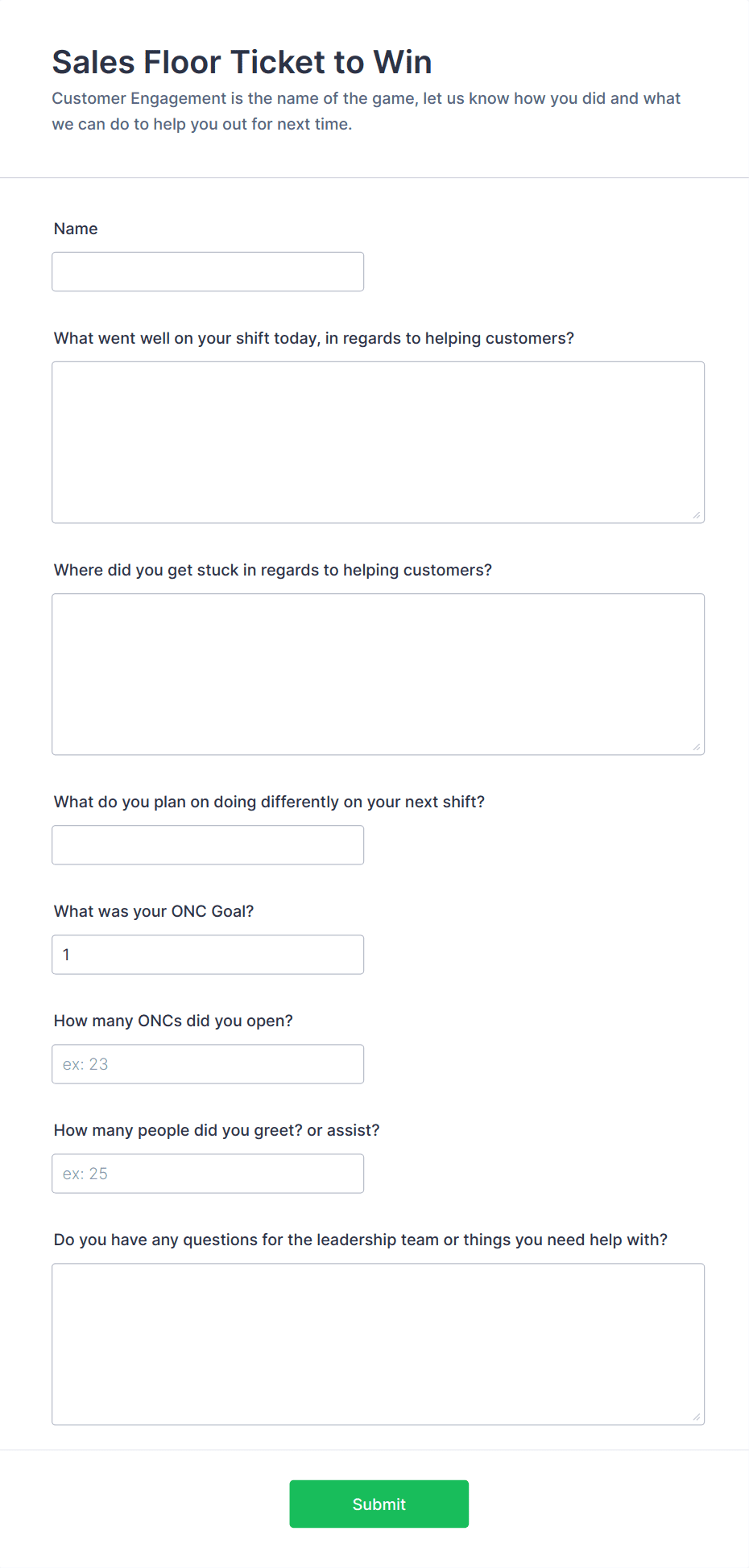The image size is (749, 1568).
Task: Click the 'Sales Floor Ticket to Win' heading
Action: (x=242, y=62)
